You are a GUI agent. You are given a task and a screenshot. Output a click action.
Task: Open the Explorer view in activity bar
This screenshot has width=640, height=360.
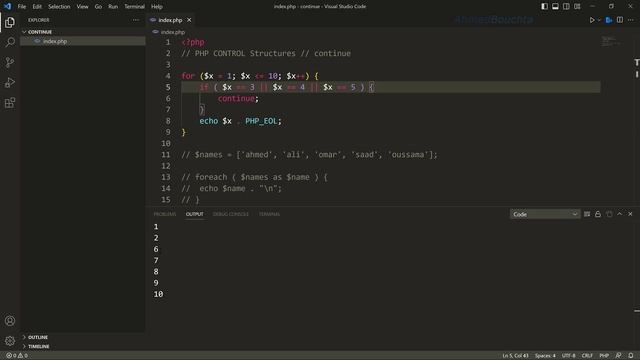click(10, 22)
